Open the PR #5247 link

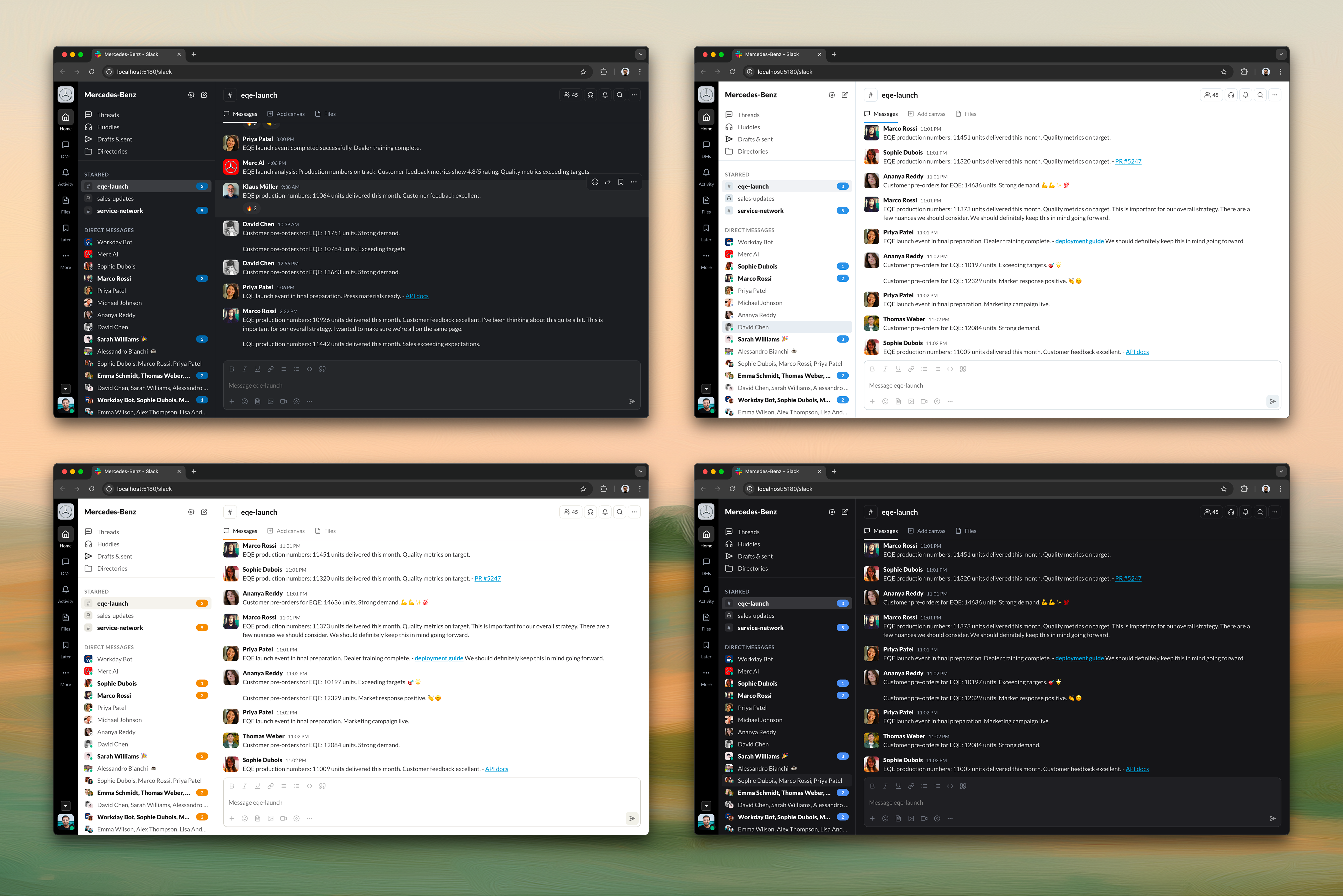[x=1128, y=161]
